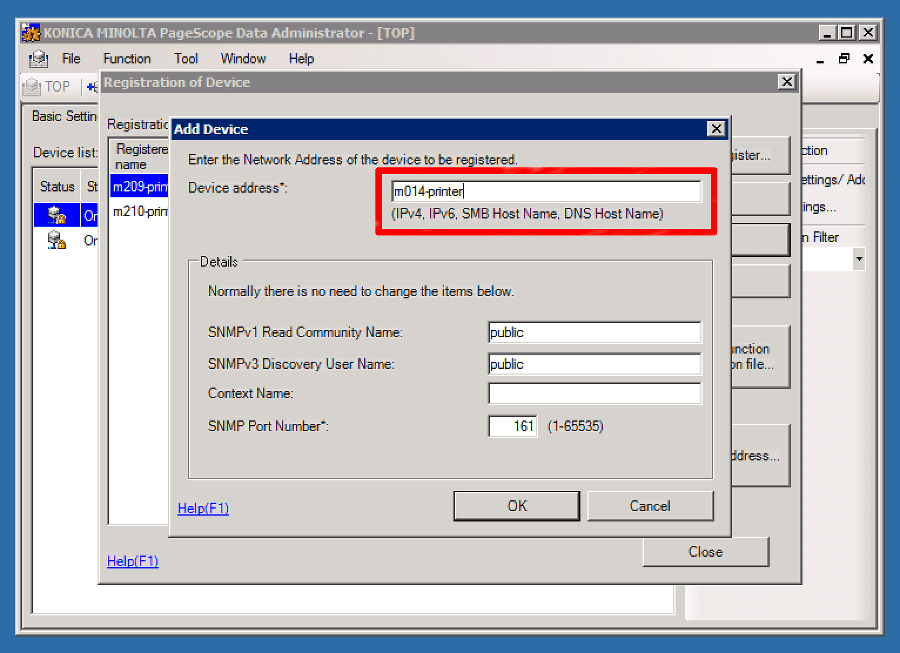Image resolution: width=900 pixels, height=653 pixels.
Task: Click the Basic Settings label in main window
Action: point(64,116)
